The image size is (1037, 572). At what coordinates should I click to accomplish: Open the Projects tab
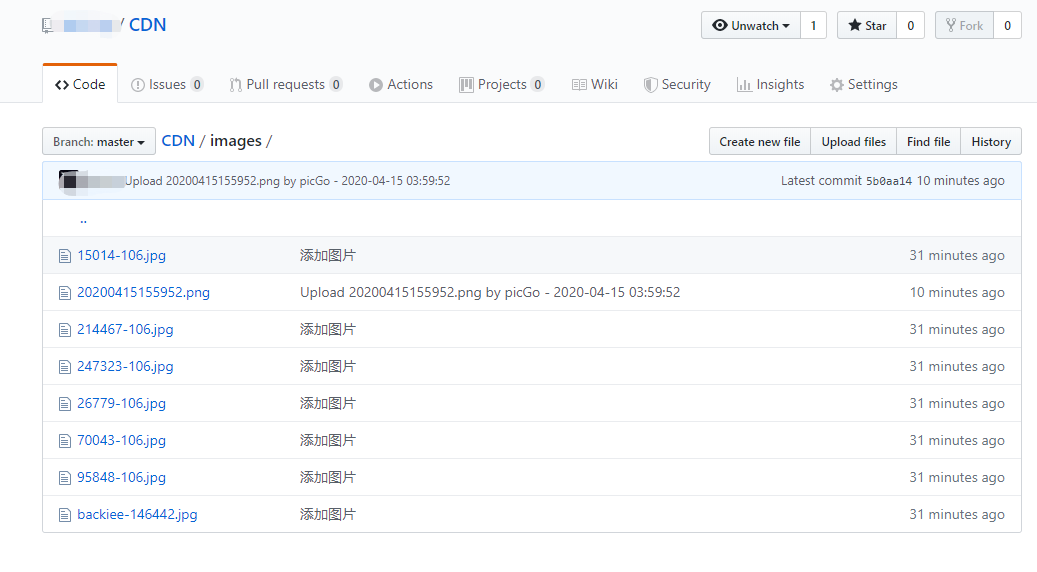click(x=501, y=85)
